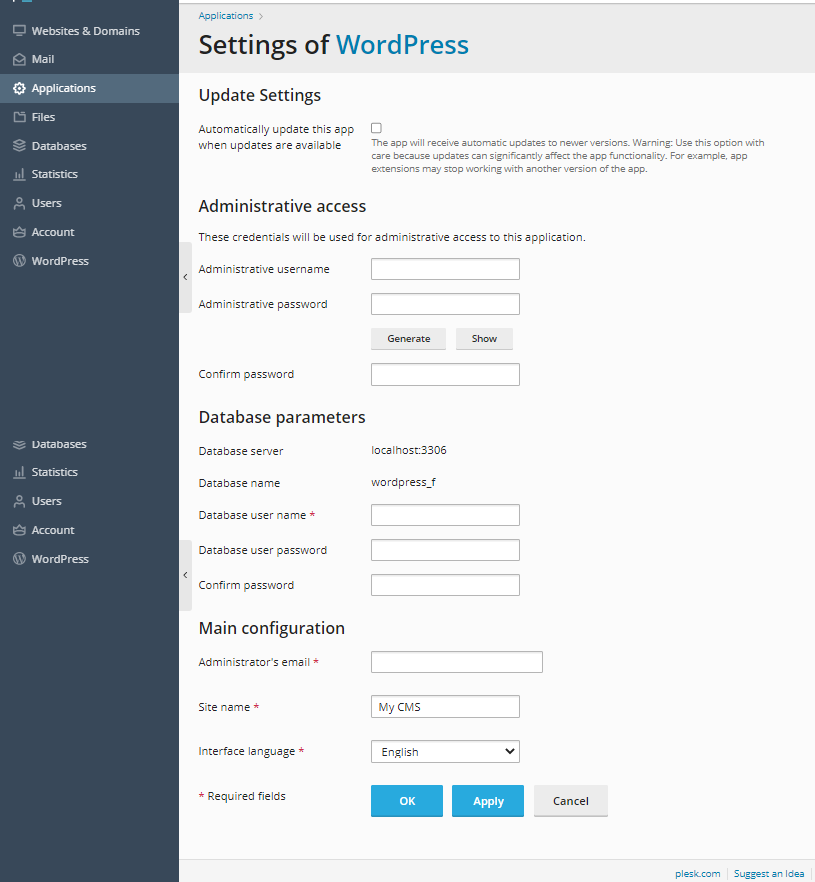Collapse the sidebar using the upper arrow handle
The height and width of the screenshot is (882, 815).
[185, 277]
